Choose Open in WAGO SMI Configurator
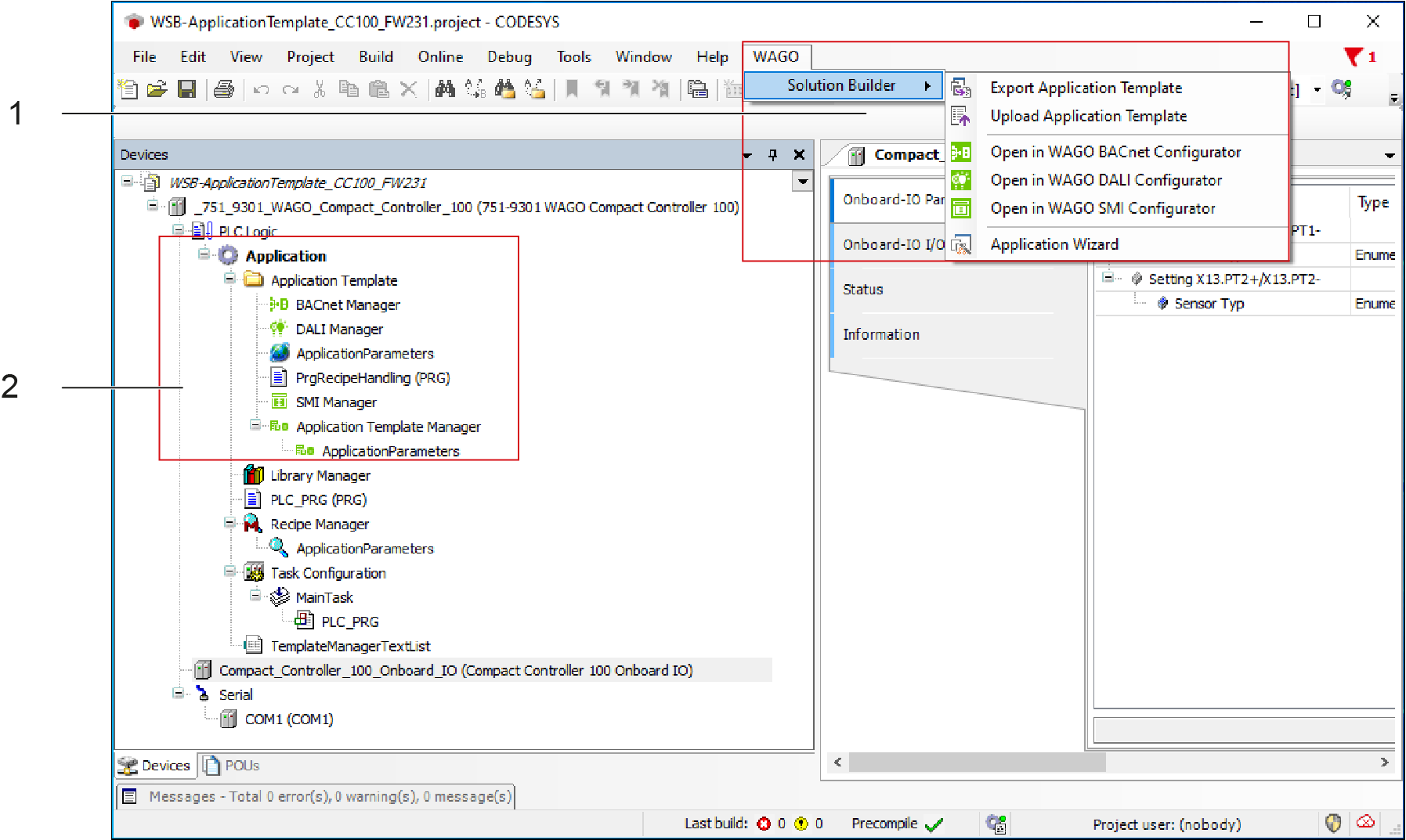The image size is (1406, 840). click(x=1103, y=208)
